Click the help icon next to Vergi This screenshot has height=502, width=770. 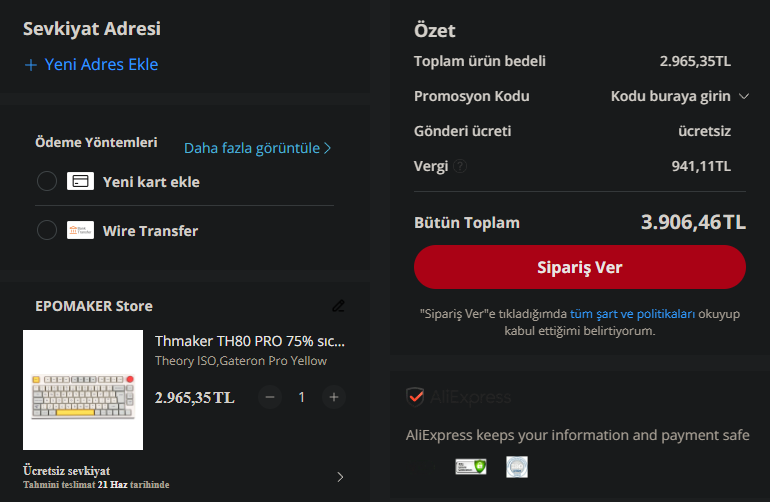coord(460,166)
